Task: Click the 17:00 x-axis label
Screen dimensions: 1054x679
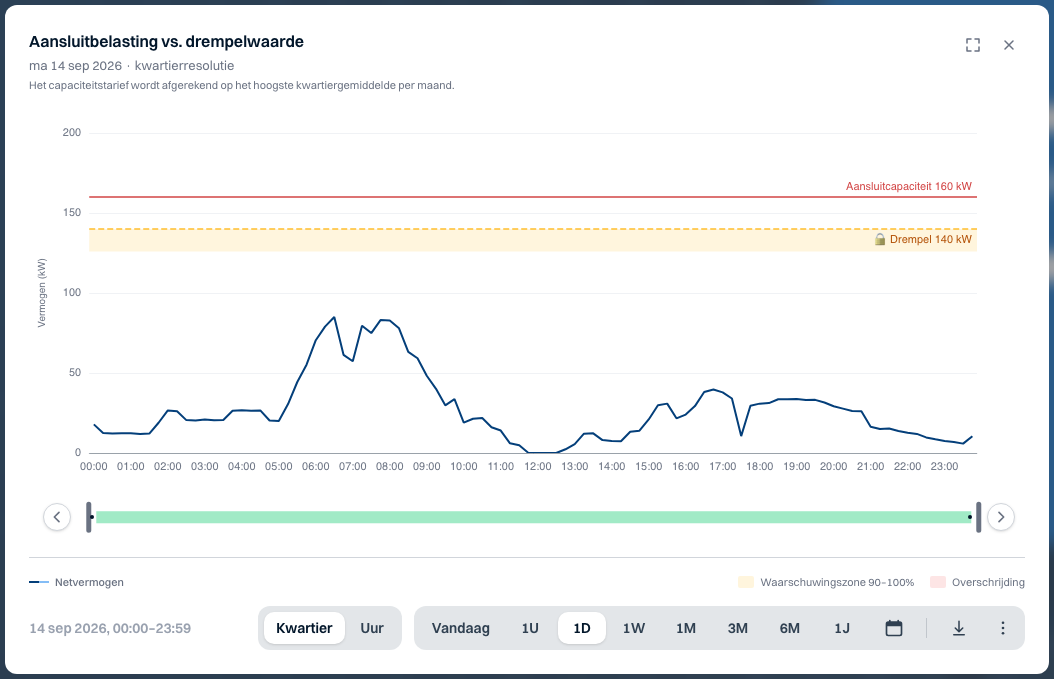Action: 723,466
